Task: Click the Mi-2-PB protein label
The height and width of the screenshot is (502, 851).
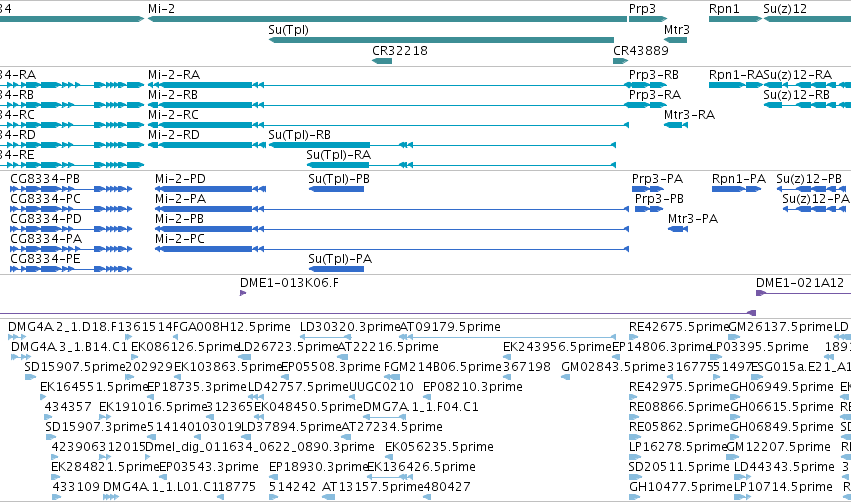Action: [x=179, y=219]
